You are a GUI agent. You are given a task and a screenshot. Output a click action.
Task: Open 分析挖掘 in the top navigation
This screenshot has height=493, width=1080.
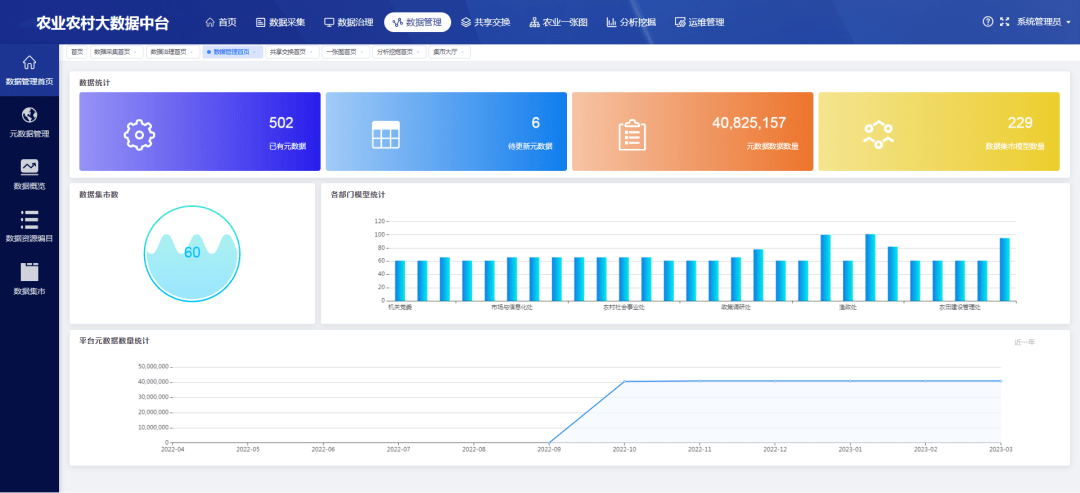(631, 22)
